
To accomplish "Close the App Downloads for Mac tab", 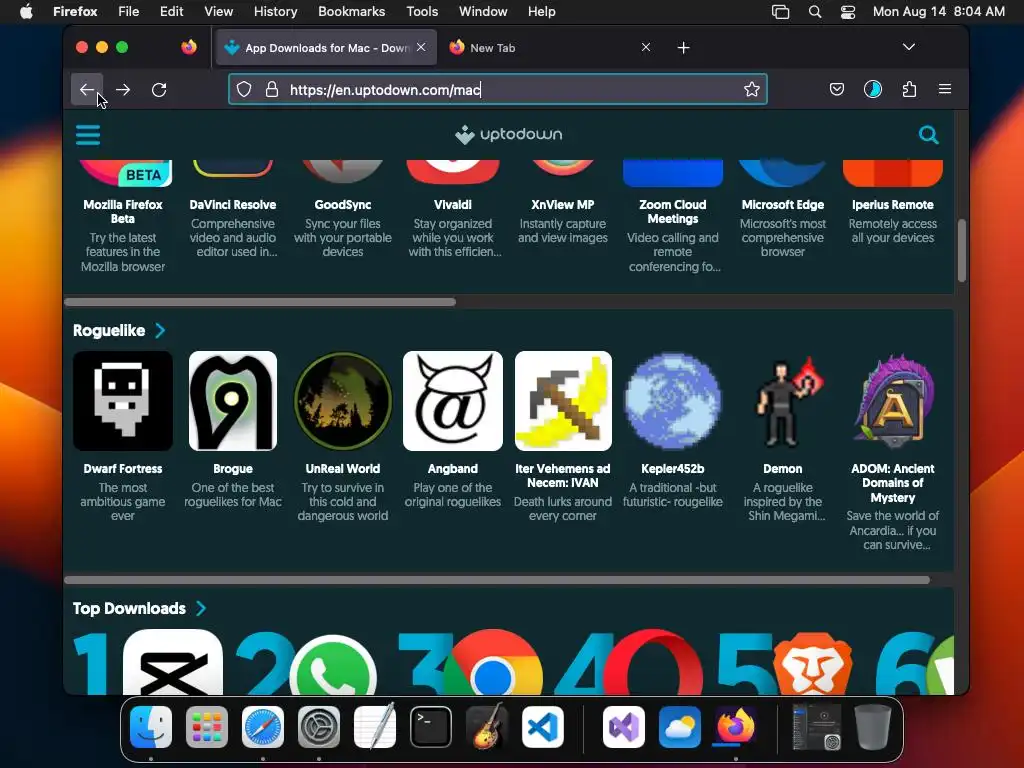I will tap(421, 47).
